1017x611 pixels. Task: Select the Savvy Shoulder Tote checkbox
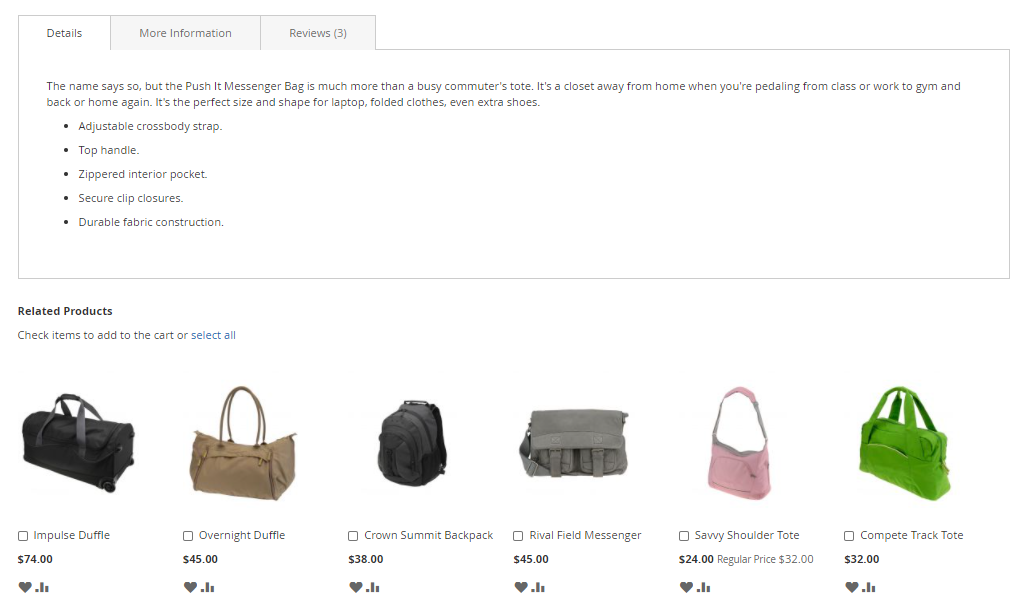(684, 536)
